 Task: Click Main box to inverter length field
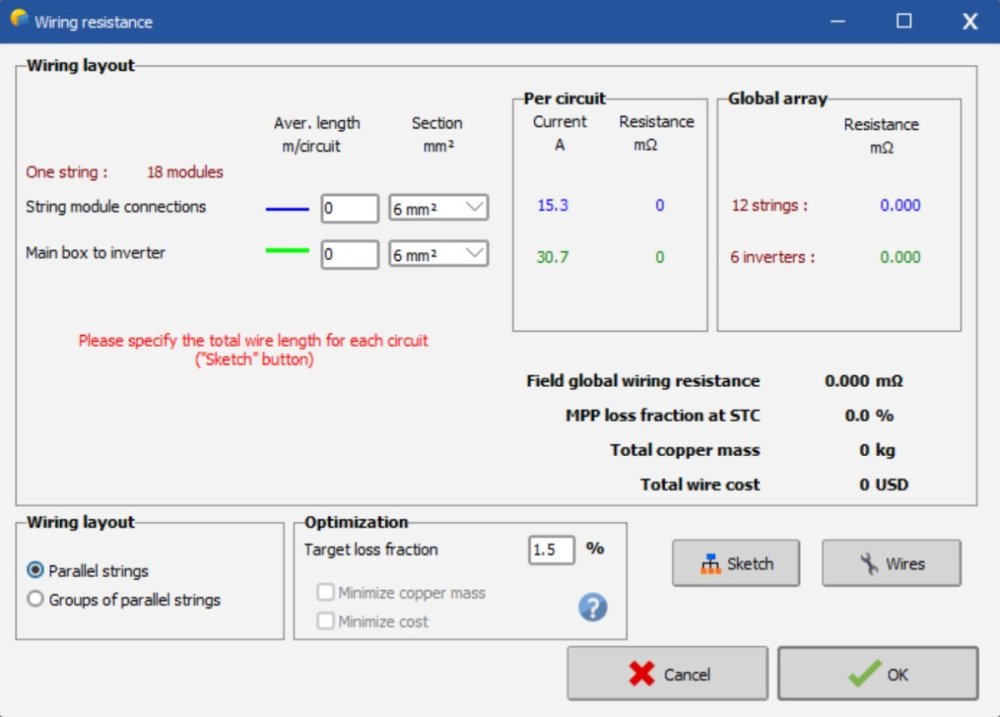point(349,255)
